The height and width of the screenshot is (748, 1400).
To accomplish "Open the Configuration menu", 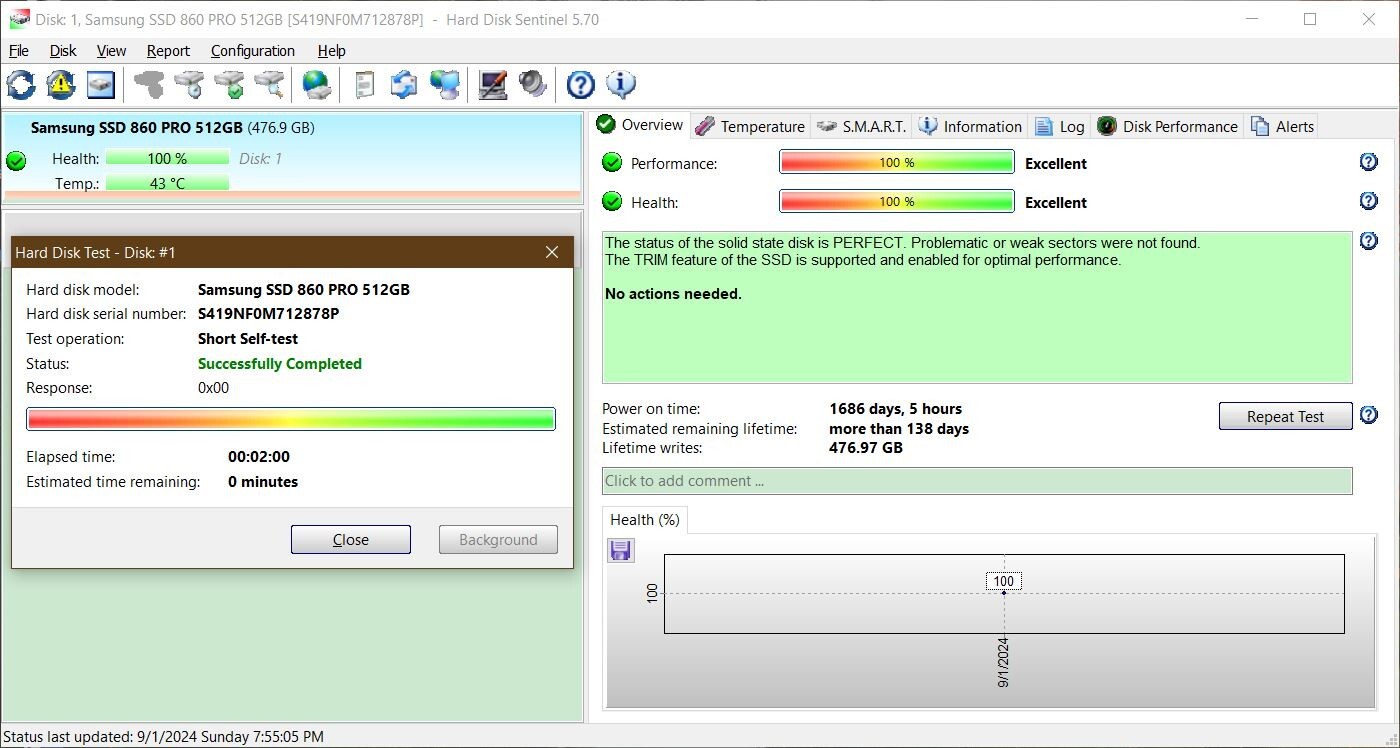I will [253, 50].
